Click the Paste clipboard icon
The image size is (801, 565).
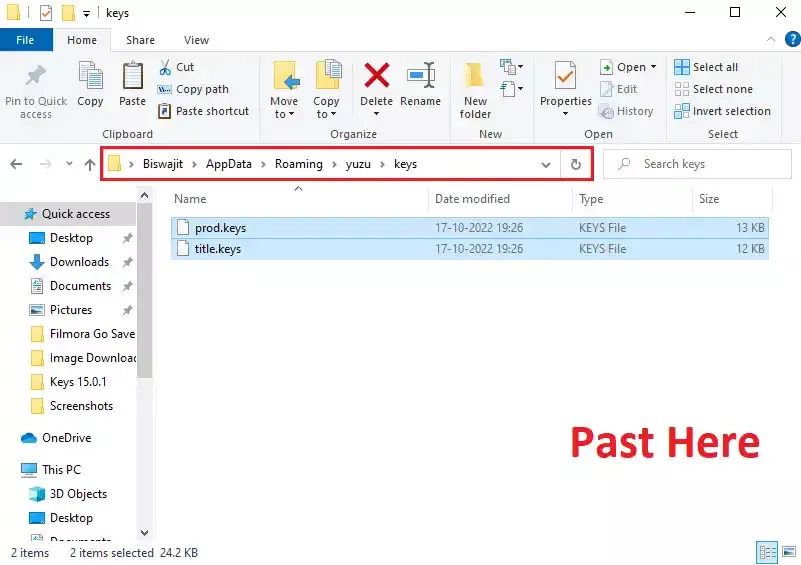click(x=132, y=76)
